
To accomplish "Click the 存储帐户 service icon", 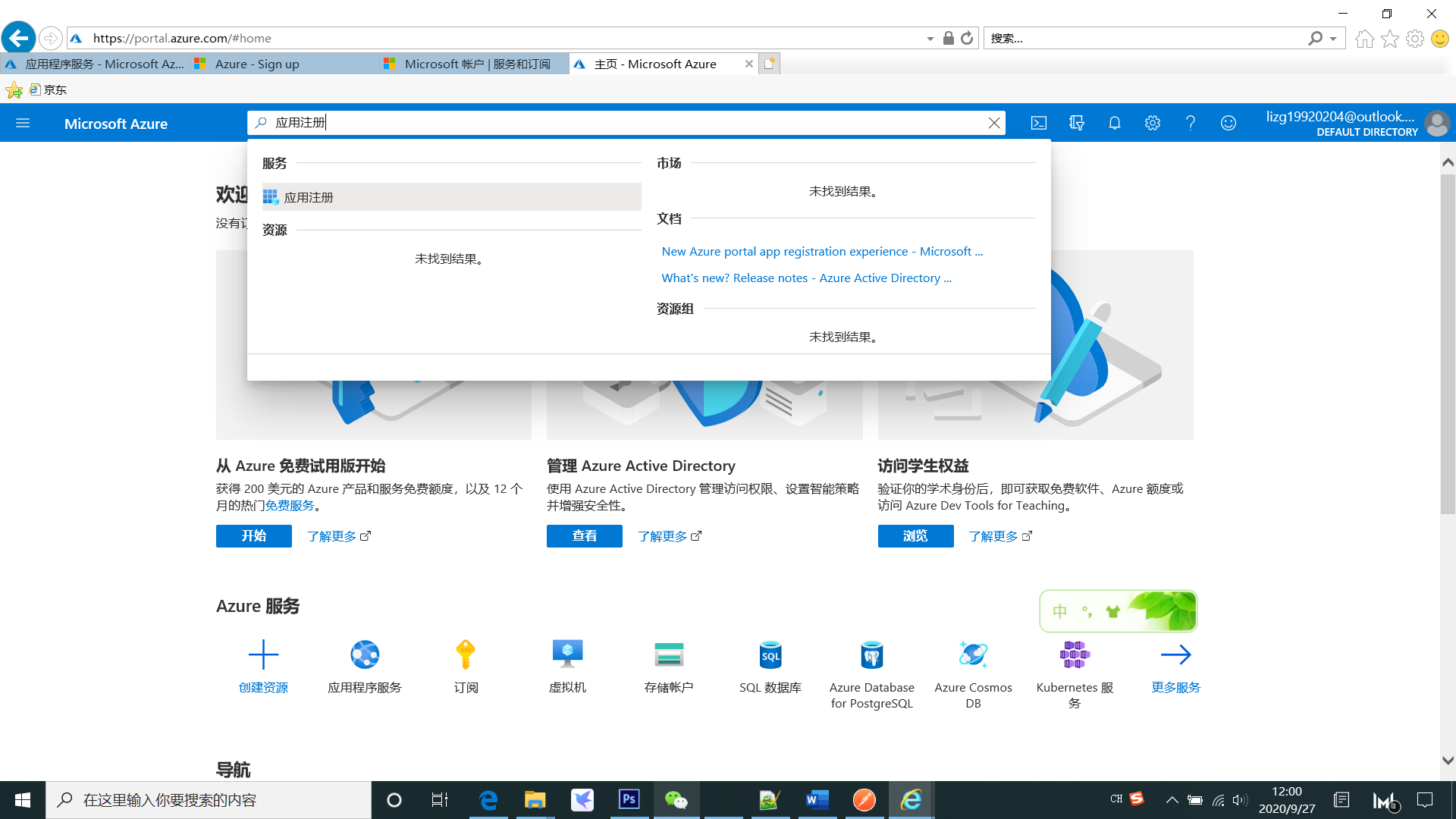I will click(669, 654).
